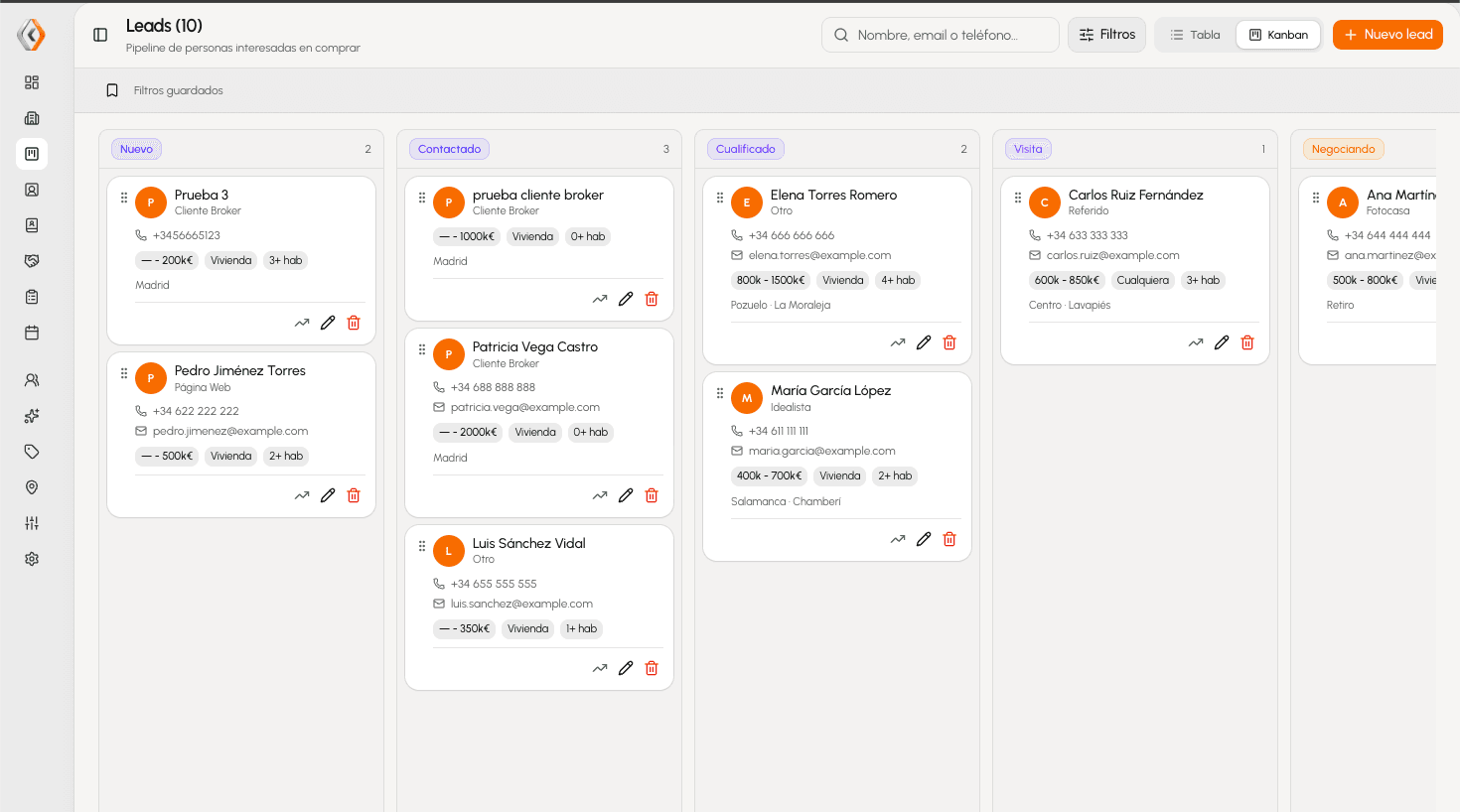Collapse the sidebar with the panel icon
Viewport: 1460px width, 812px height.
click(100, 35)
